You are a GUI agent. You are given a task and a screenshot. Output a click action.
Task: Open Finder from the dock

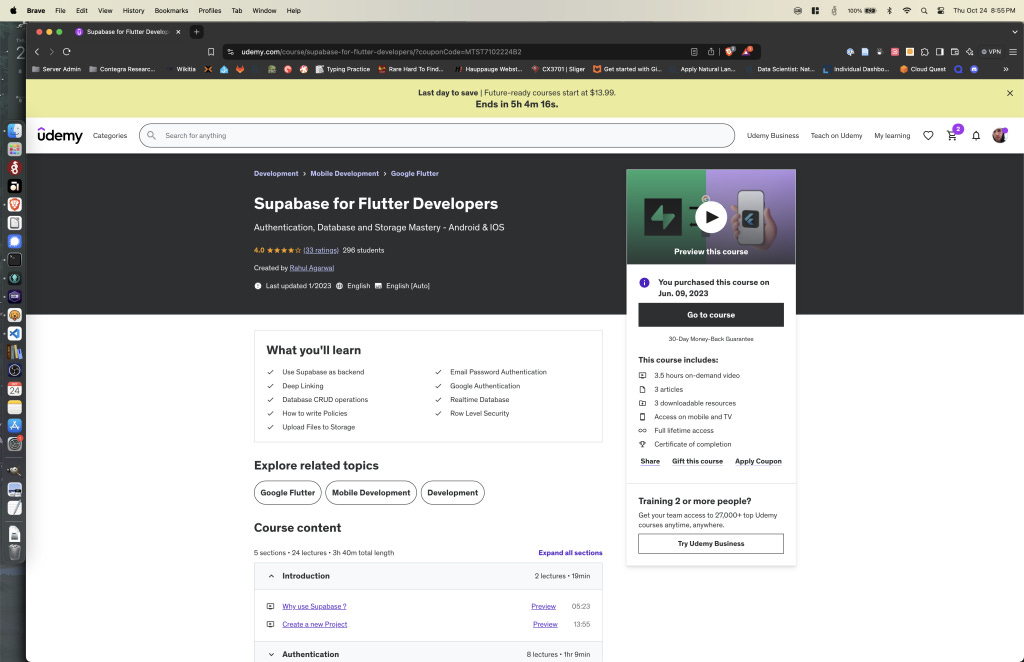tap(14, 131)
